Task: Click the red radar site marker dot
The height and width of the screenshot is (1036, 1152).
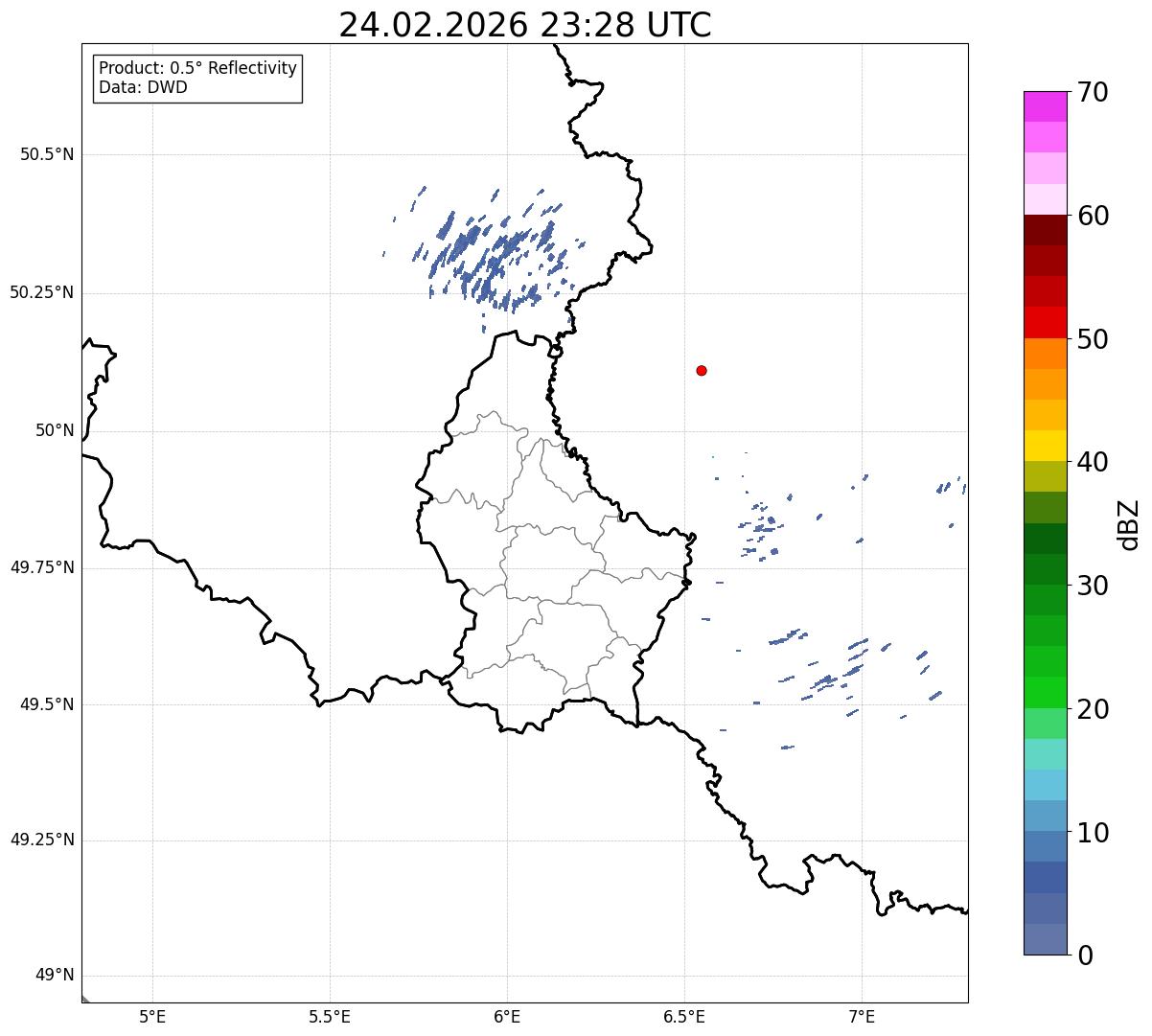Action: point(702,370)
